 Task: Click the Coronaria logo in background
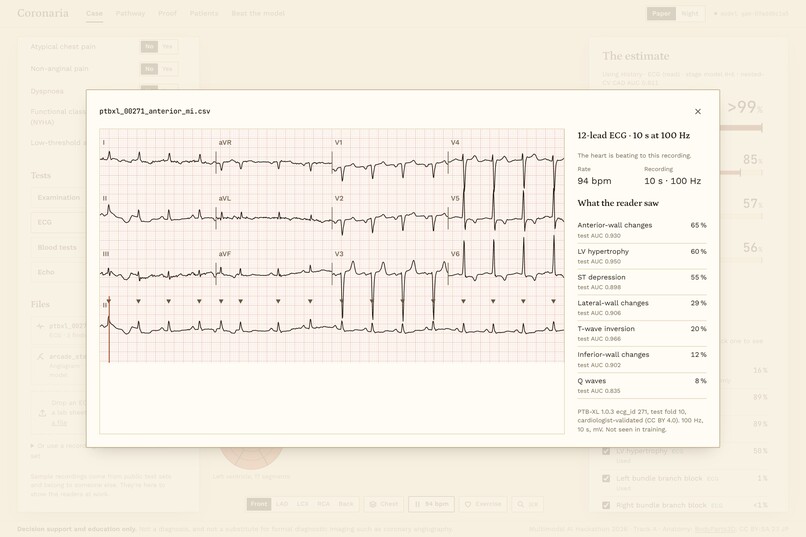43,13
